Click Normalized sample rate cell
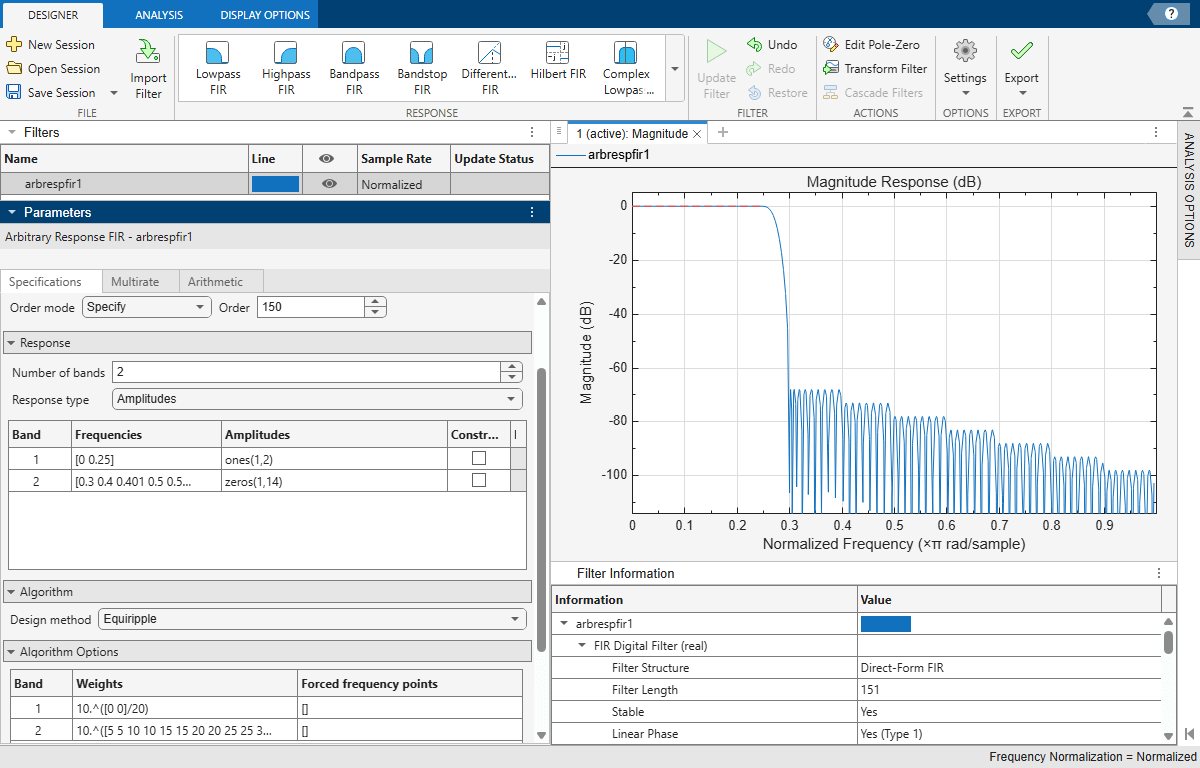 (x=403, y=184)
